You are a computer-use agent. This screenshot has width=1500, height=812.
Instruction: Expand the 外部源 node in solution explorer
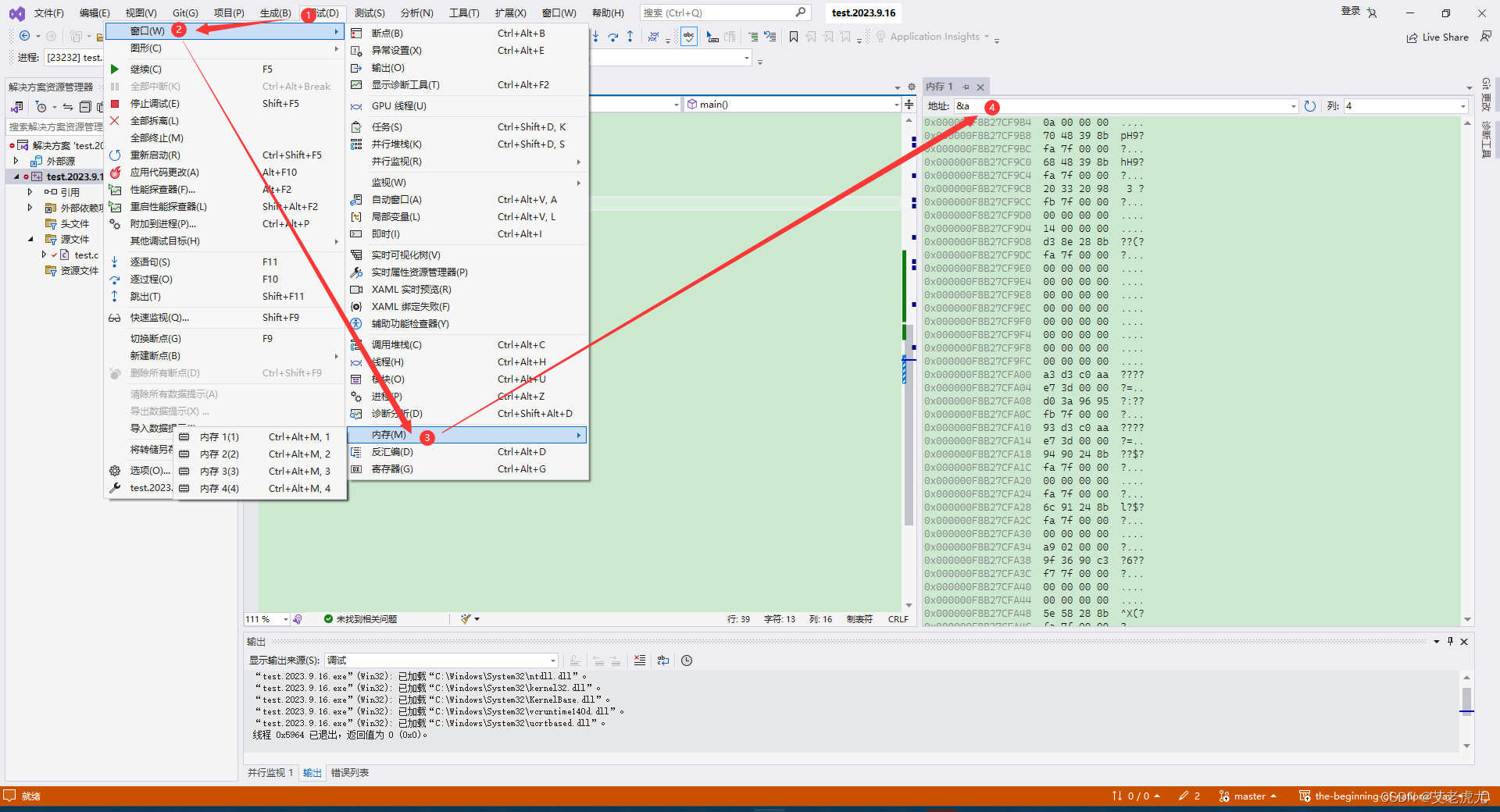[x=16, y=161]
